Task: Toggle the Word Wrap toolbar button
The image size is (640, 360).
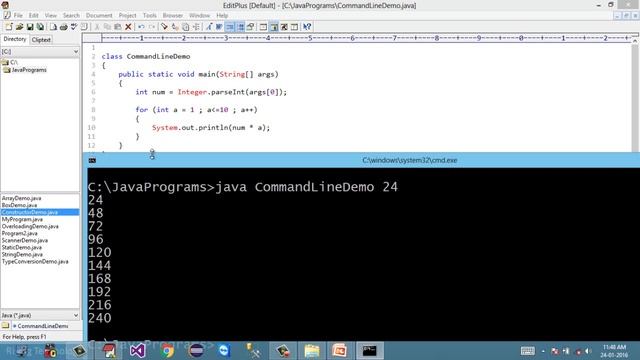Action: point(220,27)
